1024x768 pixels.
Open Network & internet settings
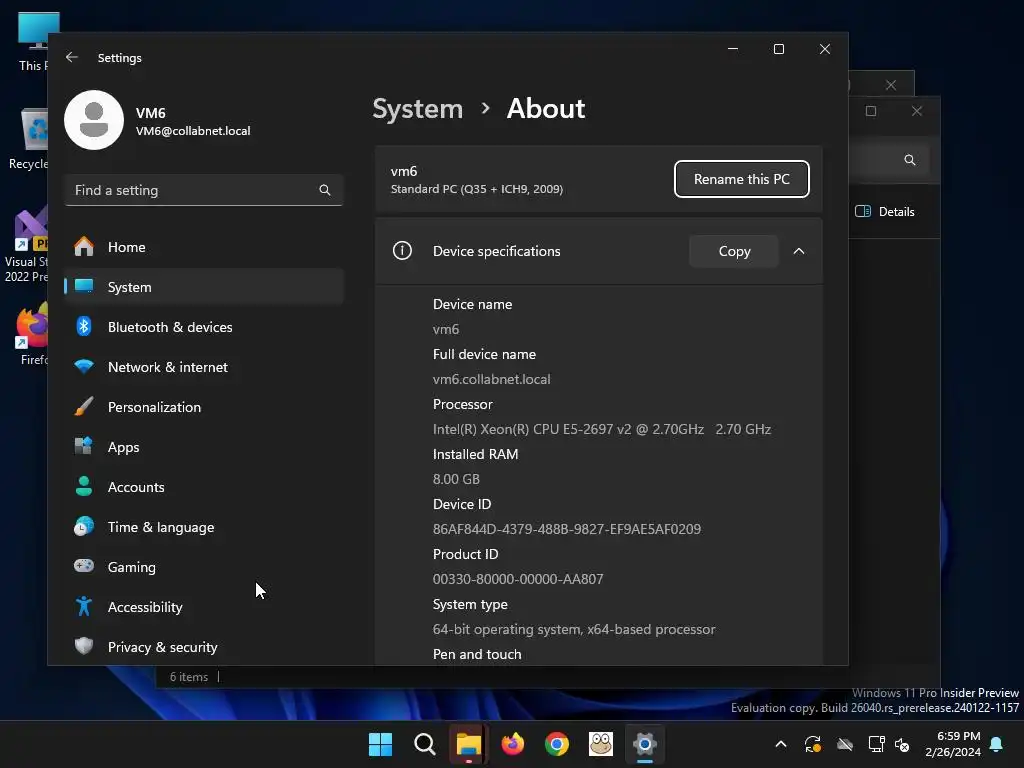pyautogui.click(x=204, y=367)
